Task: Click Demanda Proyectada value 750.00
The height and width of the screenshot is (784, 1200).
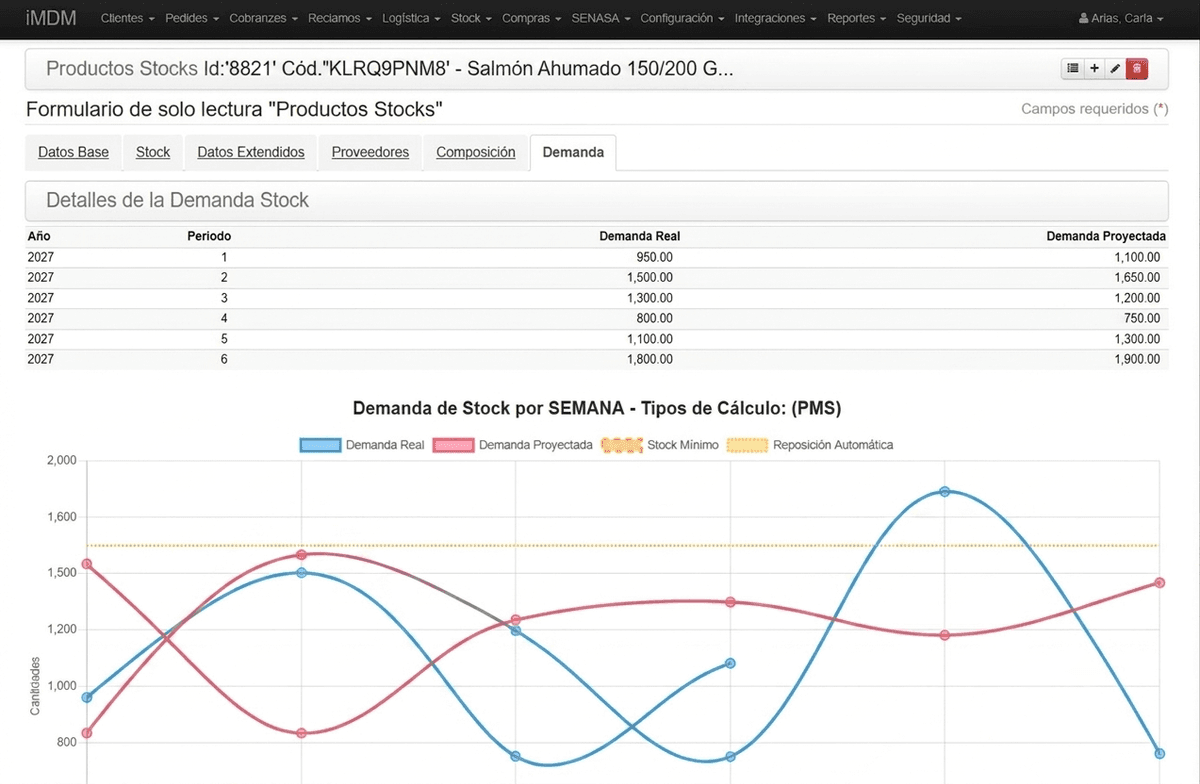Action: (x=1142, y=318)
